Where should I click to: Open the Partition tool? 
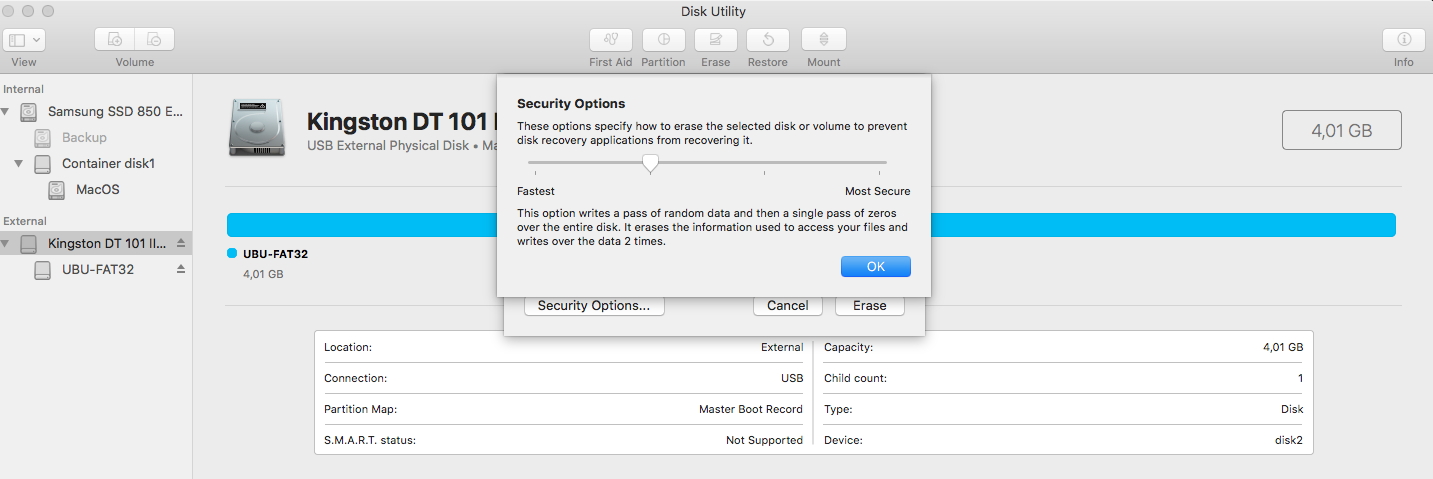tap(664, 40)
